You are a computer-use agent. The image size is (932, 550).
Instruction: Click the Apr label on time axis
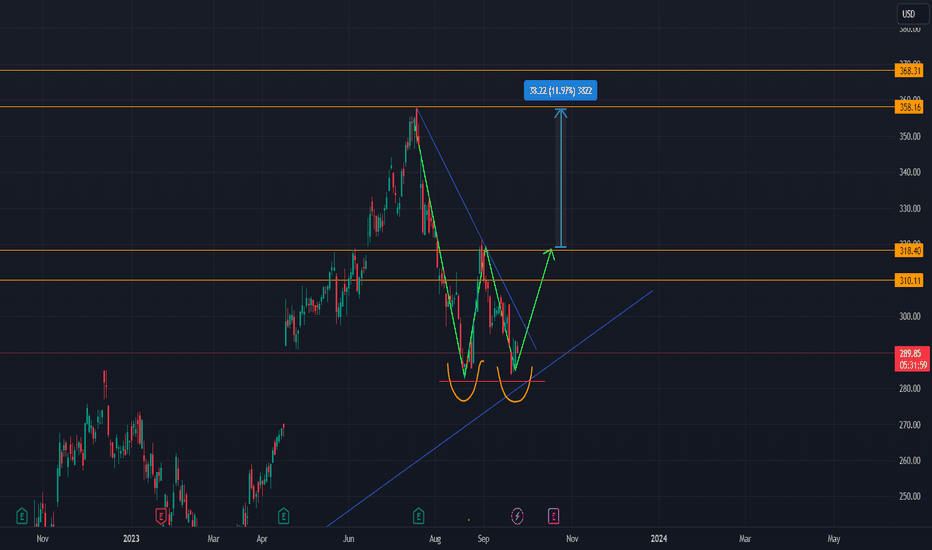[262, 539]
